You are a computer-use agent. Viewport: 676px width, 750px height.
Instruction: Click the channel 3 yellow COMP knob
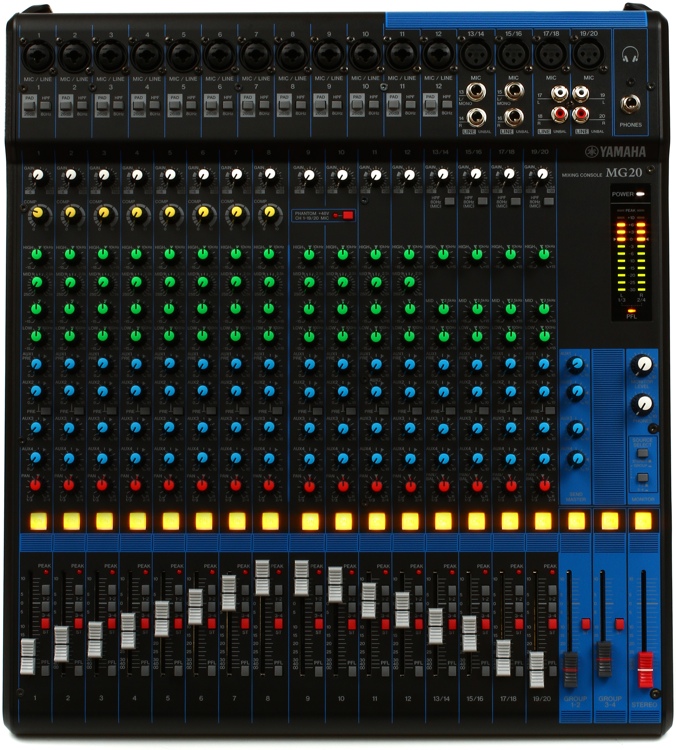click(104, 212)
